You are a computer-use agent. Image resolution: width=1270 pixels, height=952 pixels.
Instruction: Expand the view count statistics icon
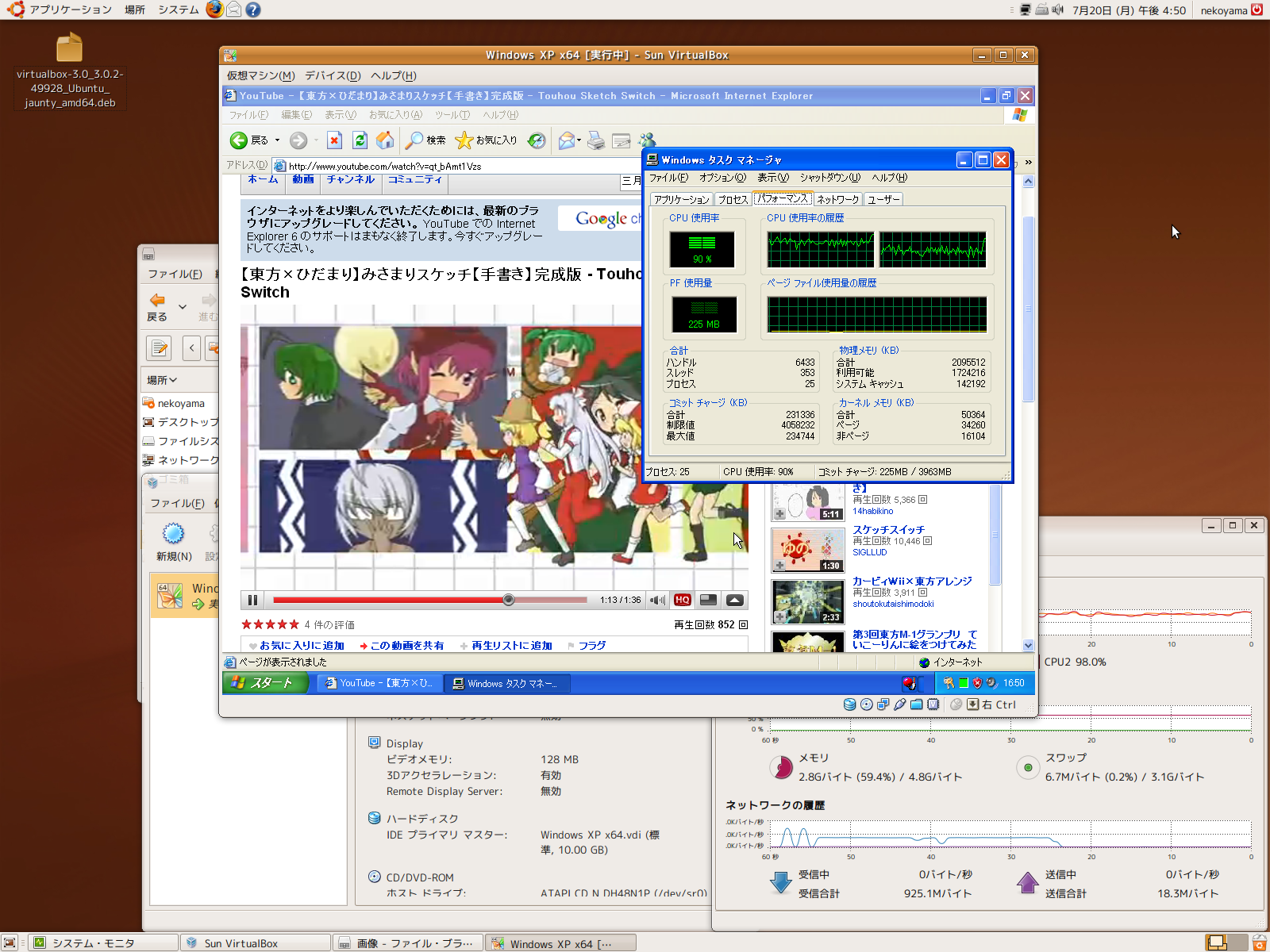coord(744,625)
